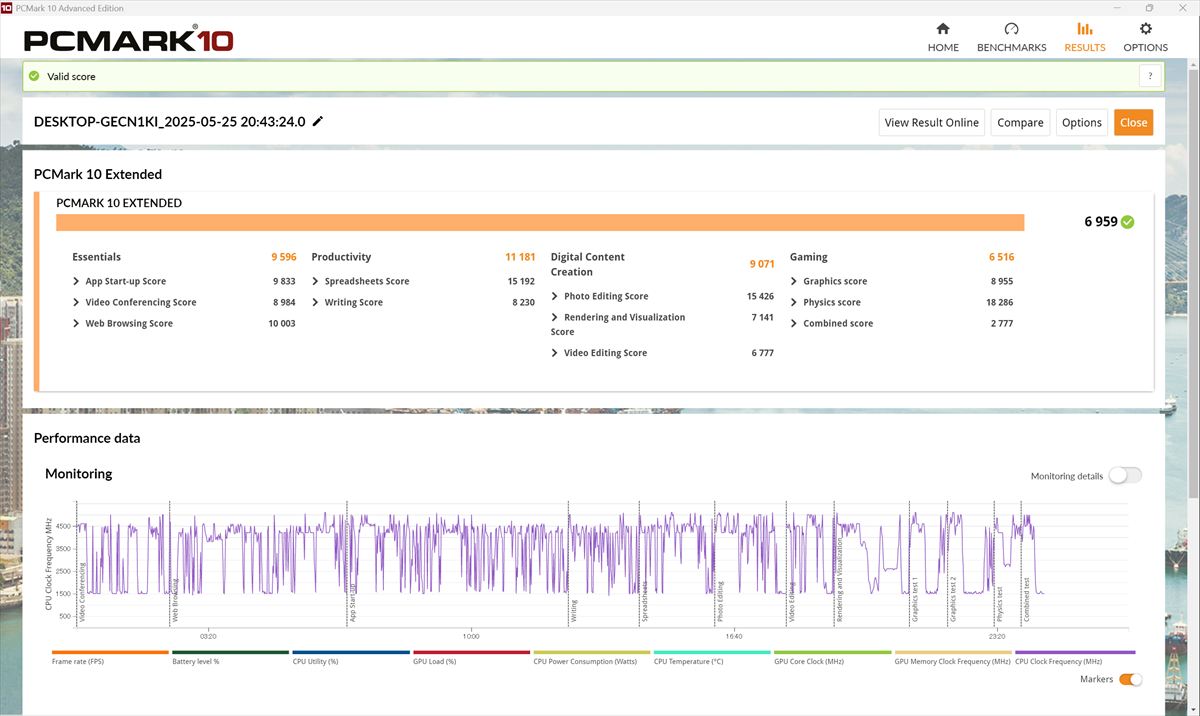The width and height of the screenshot is (1200, 716).
Task: Click View Result Online button
Action: [932, 122]
